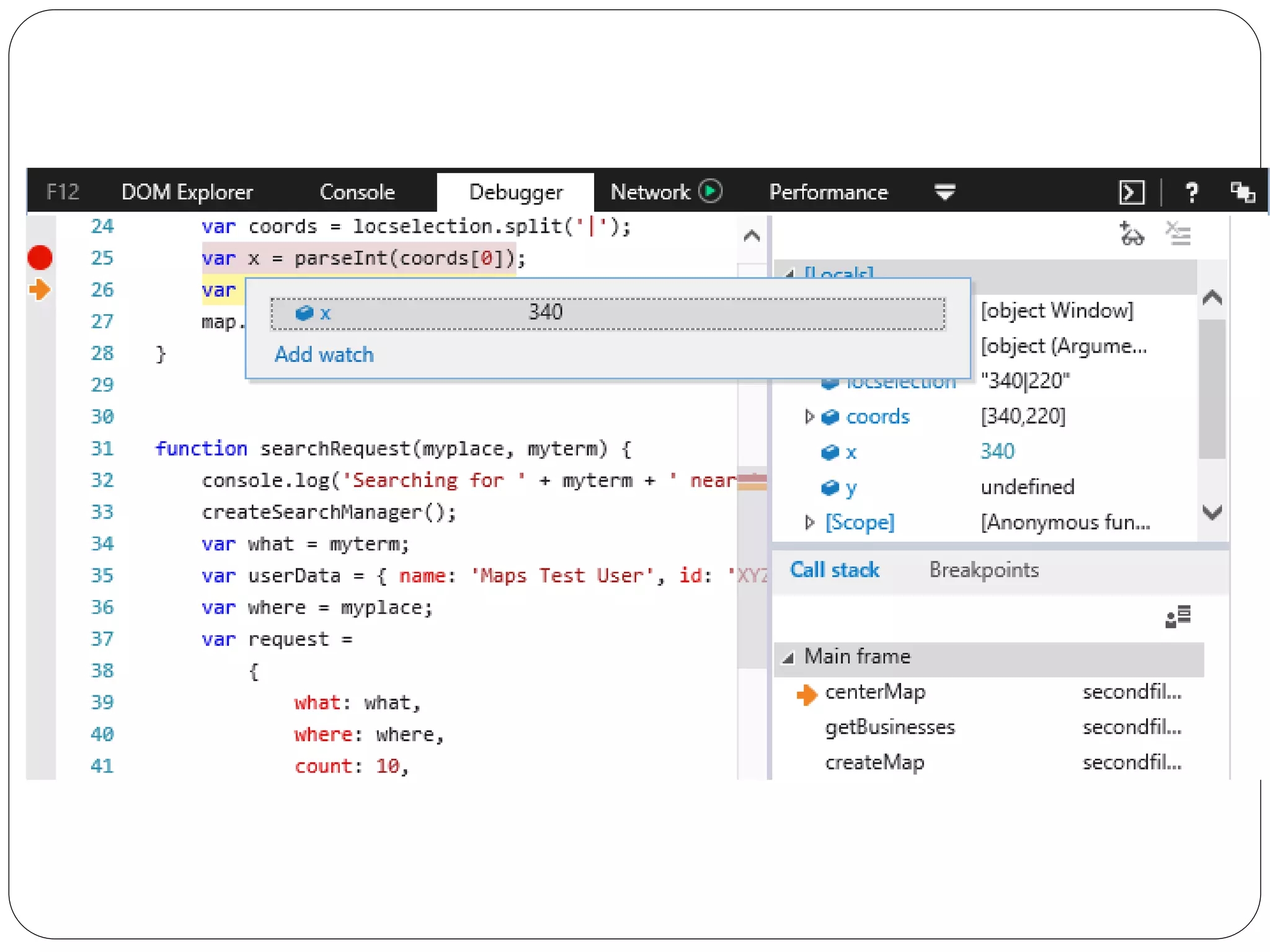Image resolution: width=1270 pixels, height=952 pixels.
Task: Click the delete all watches icon
Action: pyautogui.click(x=1178, y=234)
